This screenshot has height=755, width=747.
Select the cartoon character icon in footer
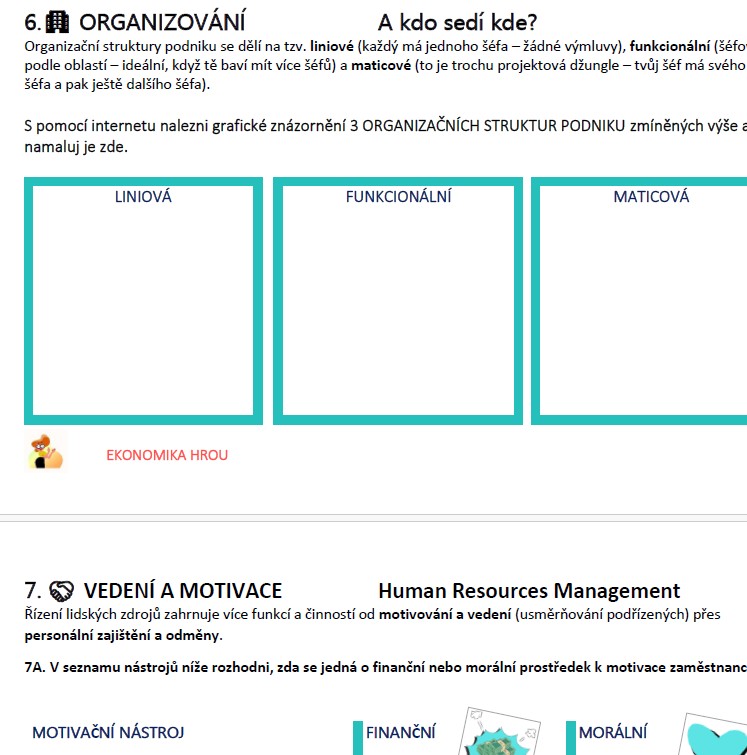(44, 453)
